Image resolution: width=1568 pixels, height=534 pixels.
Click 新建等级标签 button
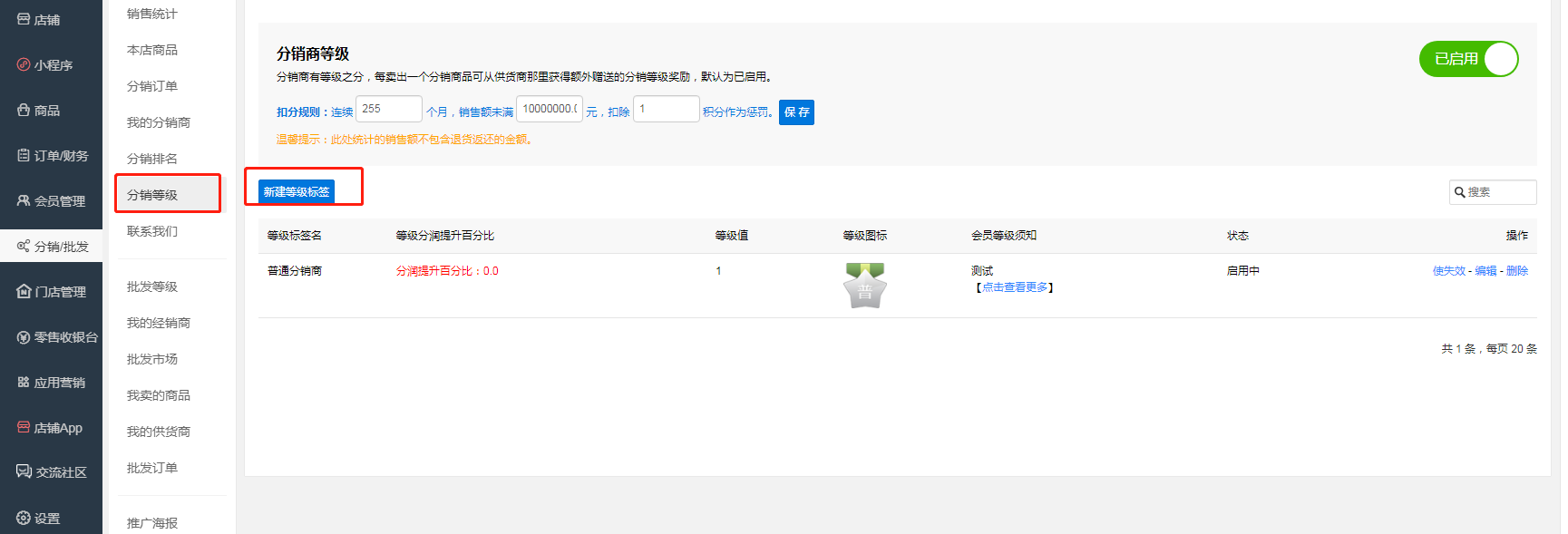click(297, 191)
